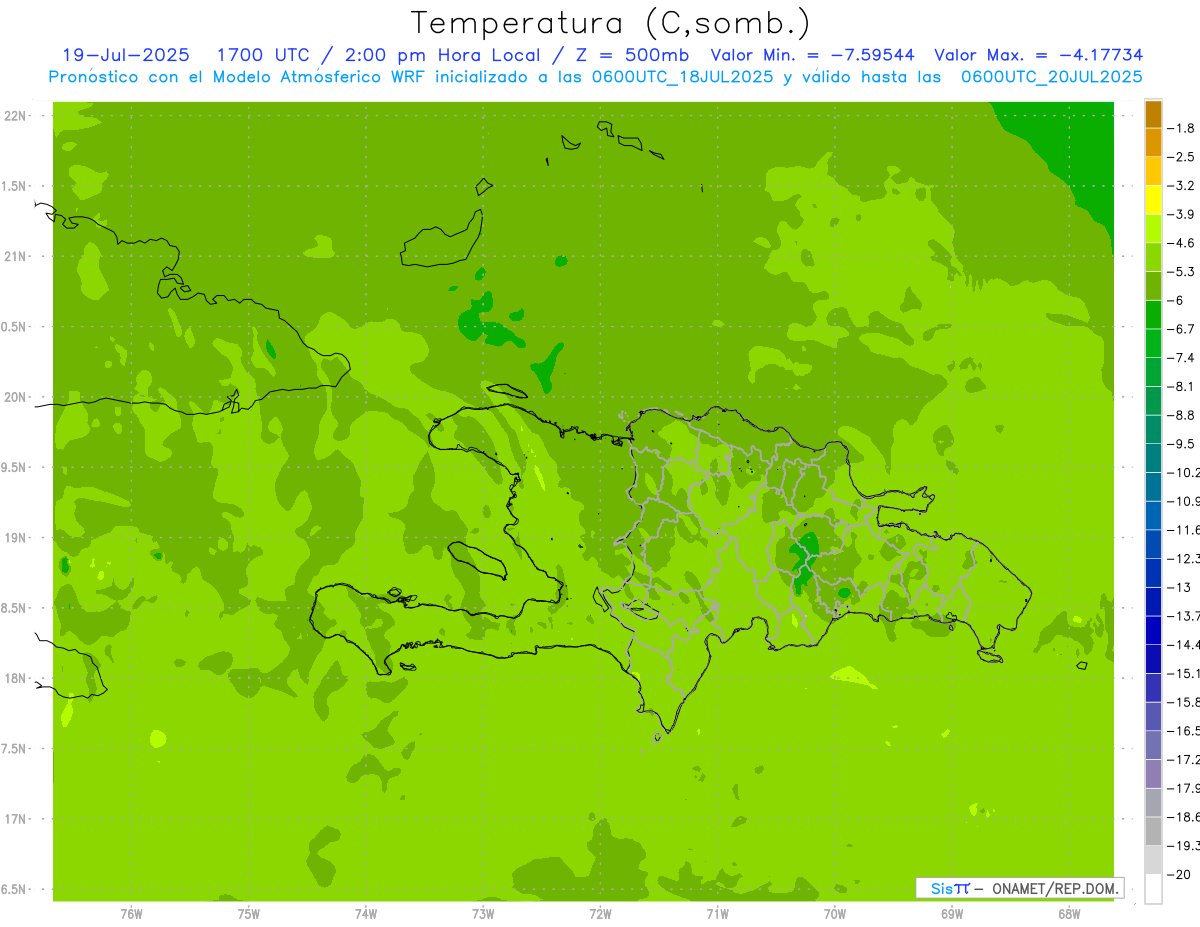Click the '72W' longitude label
The width and height of the screenshot is (1200, 927).
pos(601,913)
